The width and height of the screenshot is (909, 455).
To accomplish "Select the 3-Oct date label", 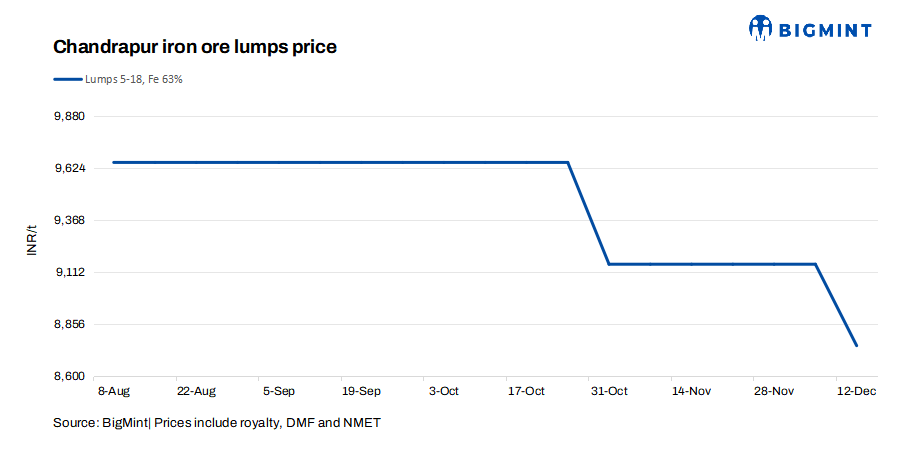I will click(x=443, y=391).
